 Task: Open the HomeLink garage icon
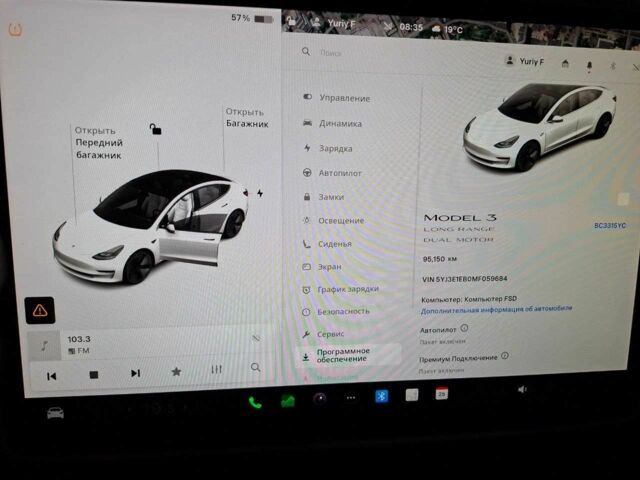tap(565, 64)
